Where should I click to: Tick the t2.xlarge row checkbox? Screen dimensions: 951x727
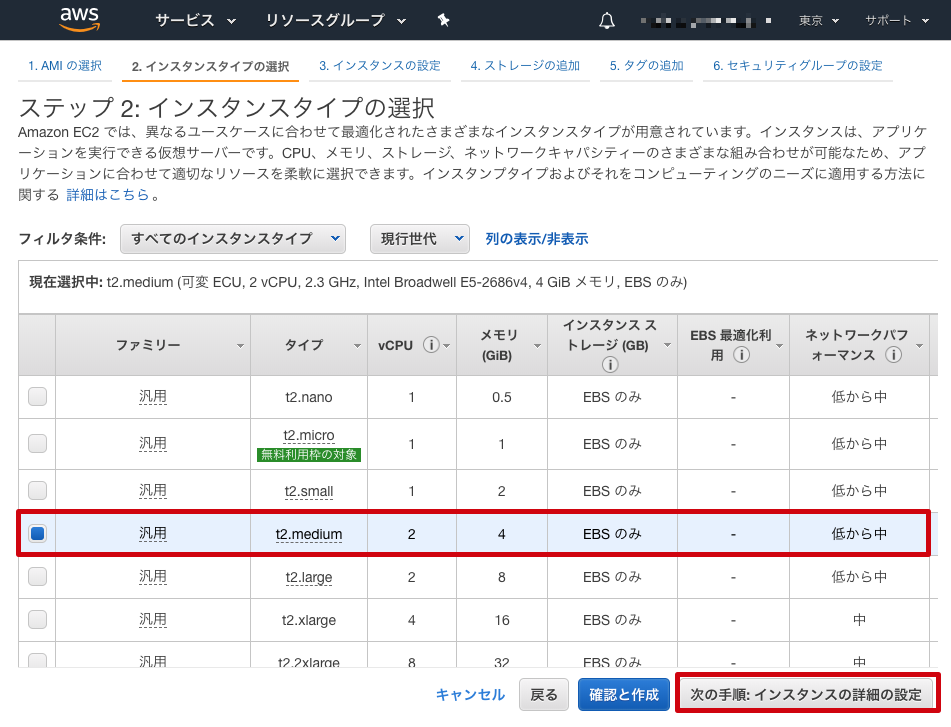[x=38, y=619]
